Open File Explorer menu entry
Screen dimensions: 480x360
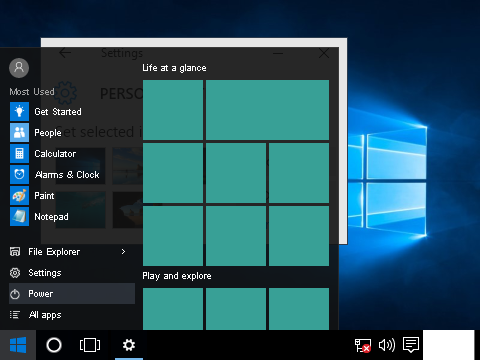72,252
